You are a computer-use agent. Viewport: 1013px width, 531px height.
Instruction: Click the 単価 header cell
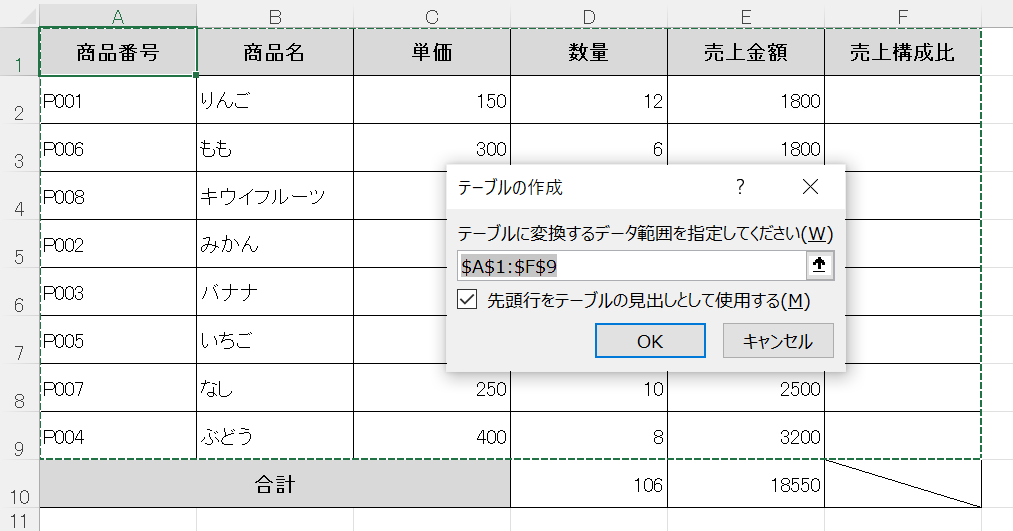tap(432, 53)
